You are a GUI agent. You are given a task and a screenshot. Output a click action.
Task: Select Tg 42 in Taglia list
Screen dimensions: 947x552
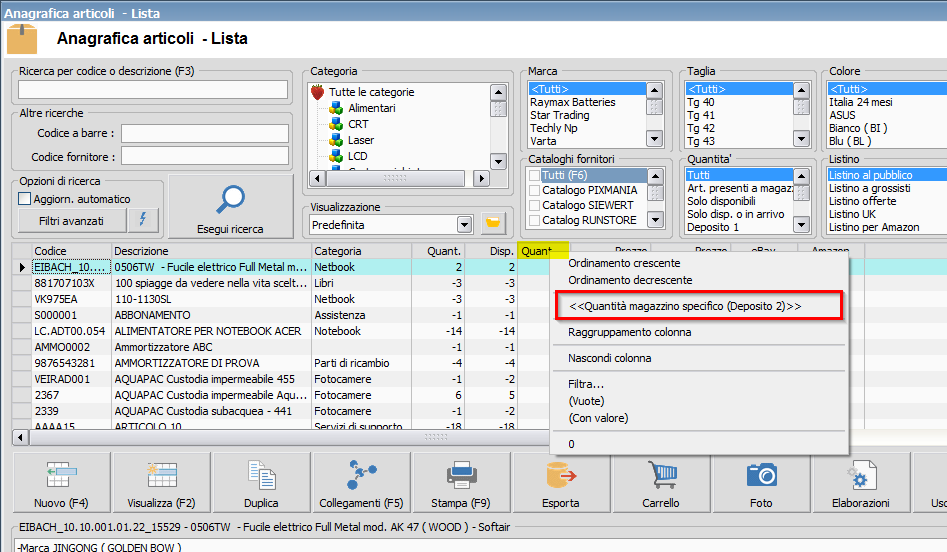(738, 128)
